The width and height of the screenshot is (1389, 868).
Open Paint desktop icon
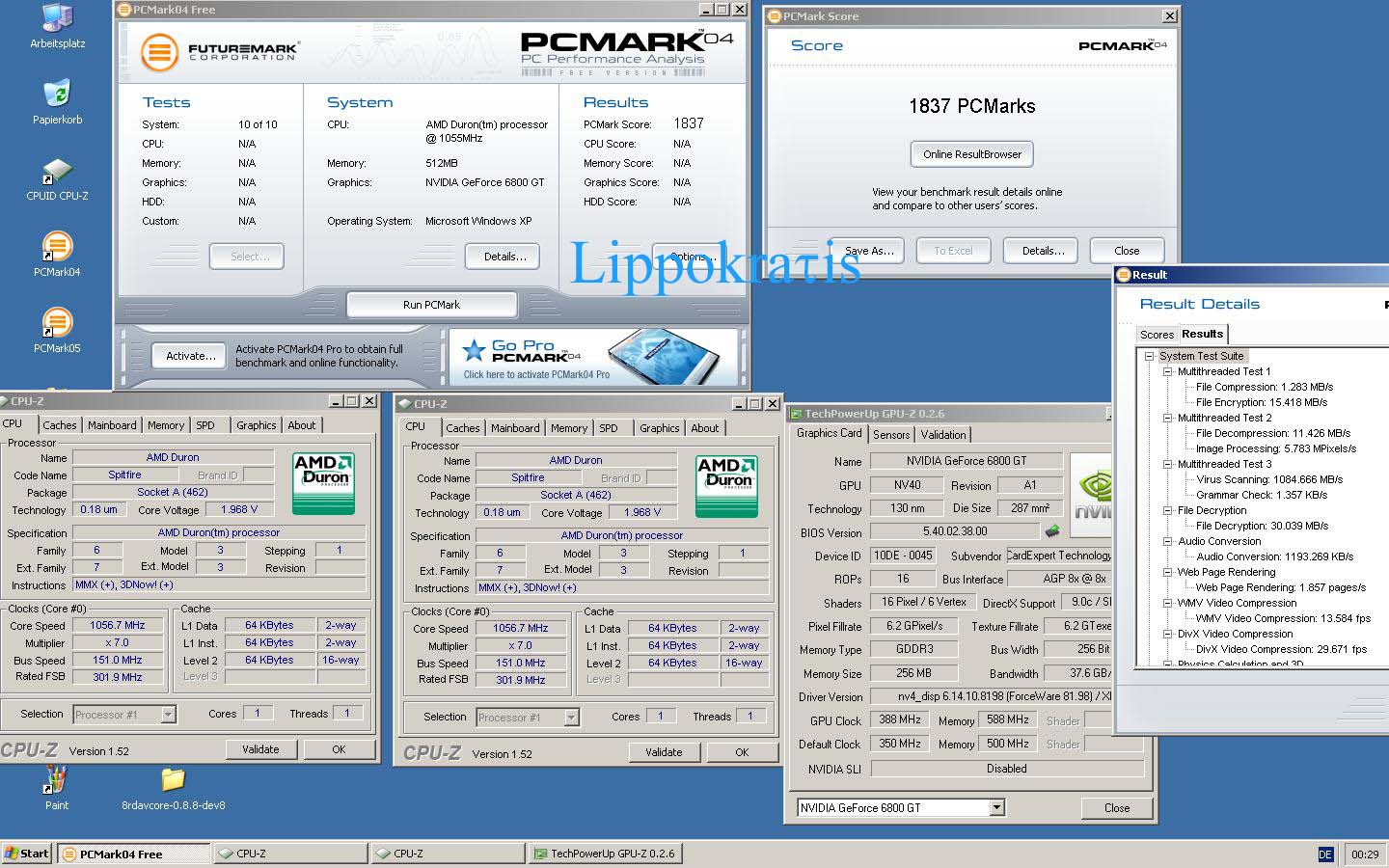[x=57, y=788]
